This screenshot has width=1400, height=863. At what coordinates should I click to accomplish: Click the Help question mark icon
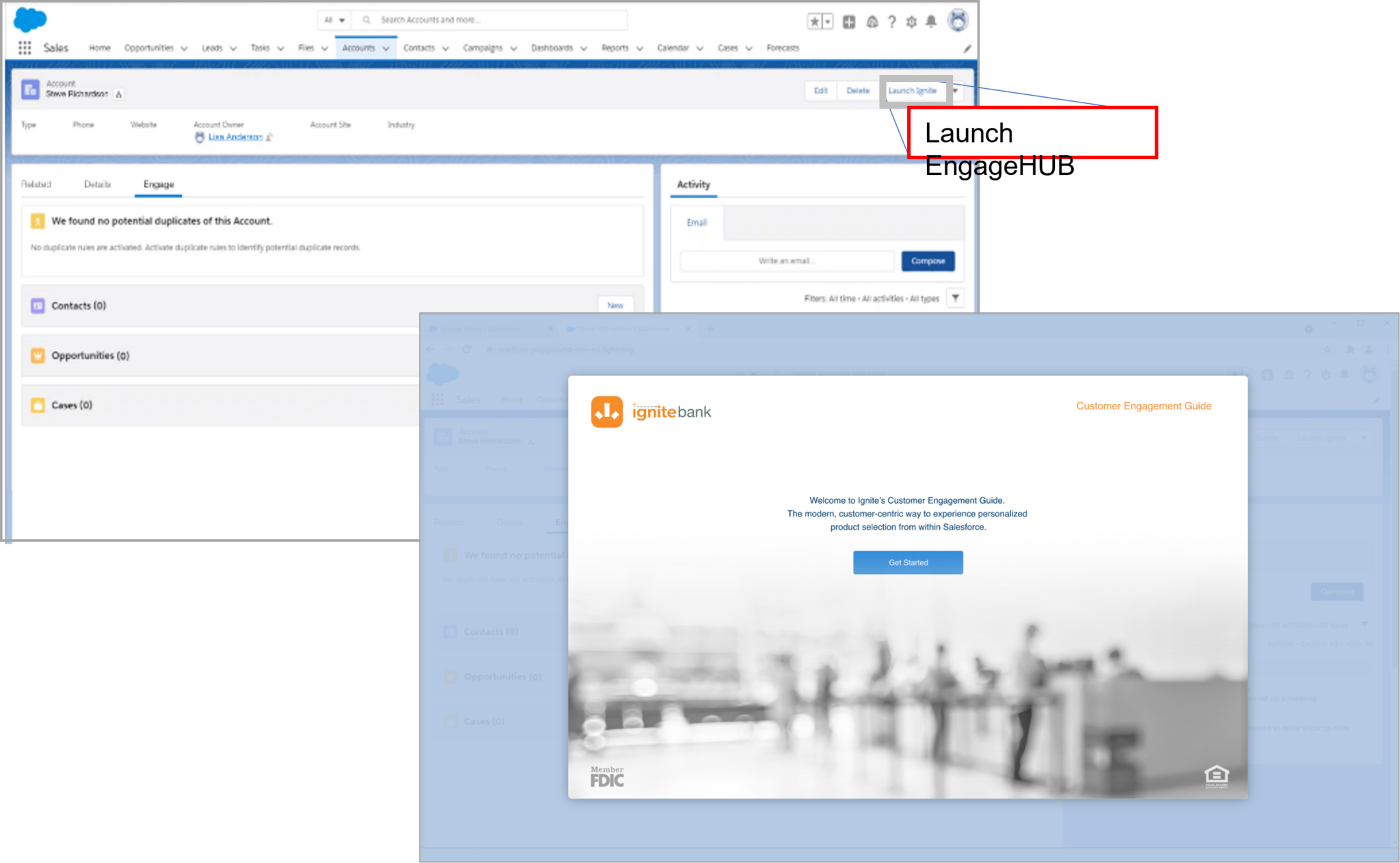coord(891,21)
